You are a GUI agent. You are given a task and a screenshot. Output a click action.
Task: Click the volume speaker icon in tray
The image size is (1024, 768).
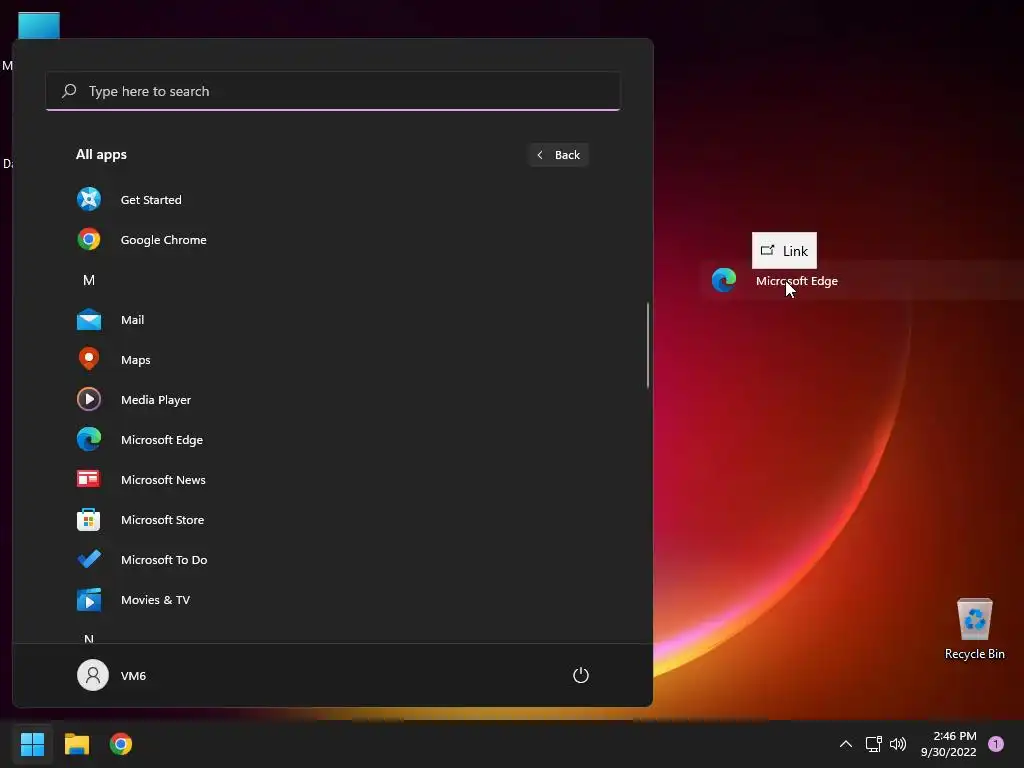tap(898, 744)
